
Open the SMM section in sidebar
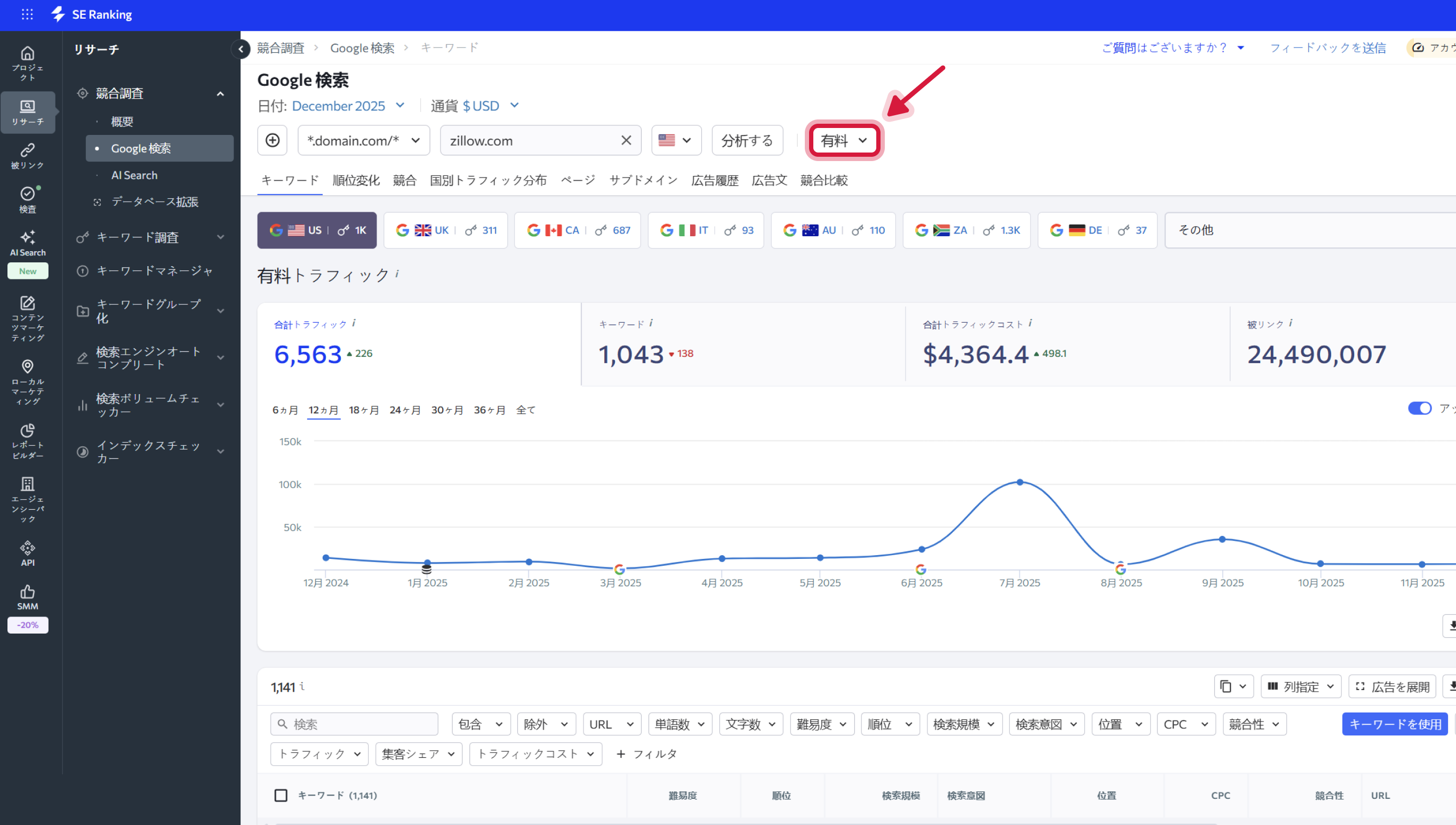click(x=27, y=597)
